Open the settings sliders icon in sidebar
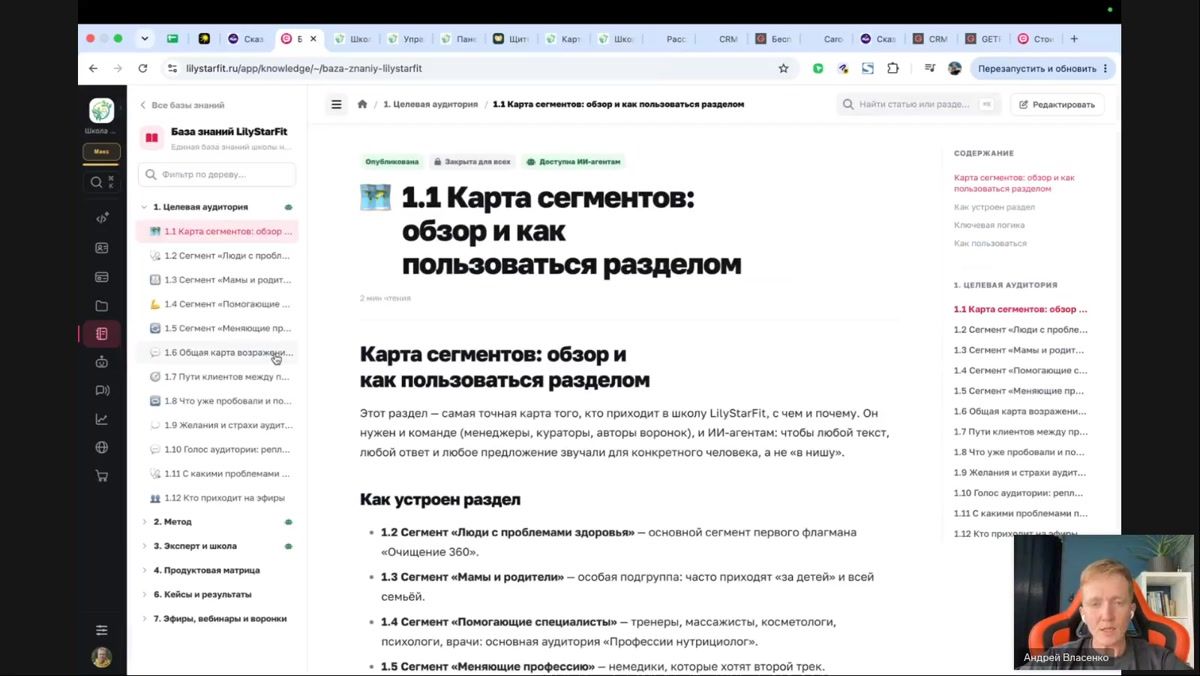This screenshot has height=676, width=1200. tap(101, 630)
